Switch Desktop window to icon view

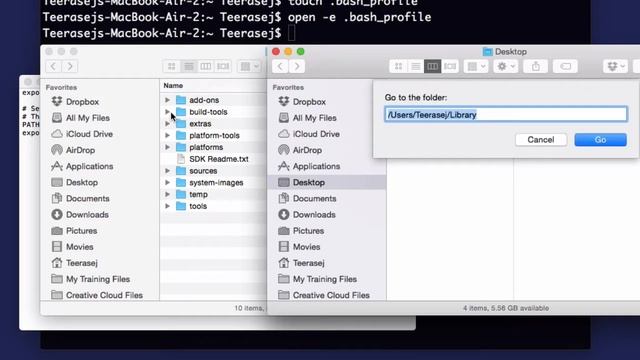pyautogui.click(x=398, y=66)
